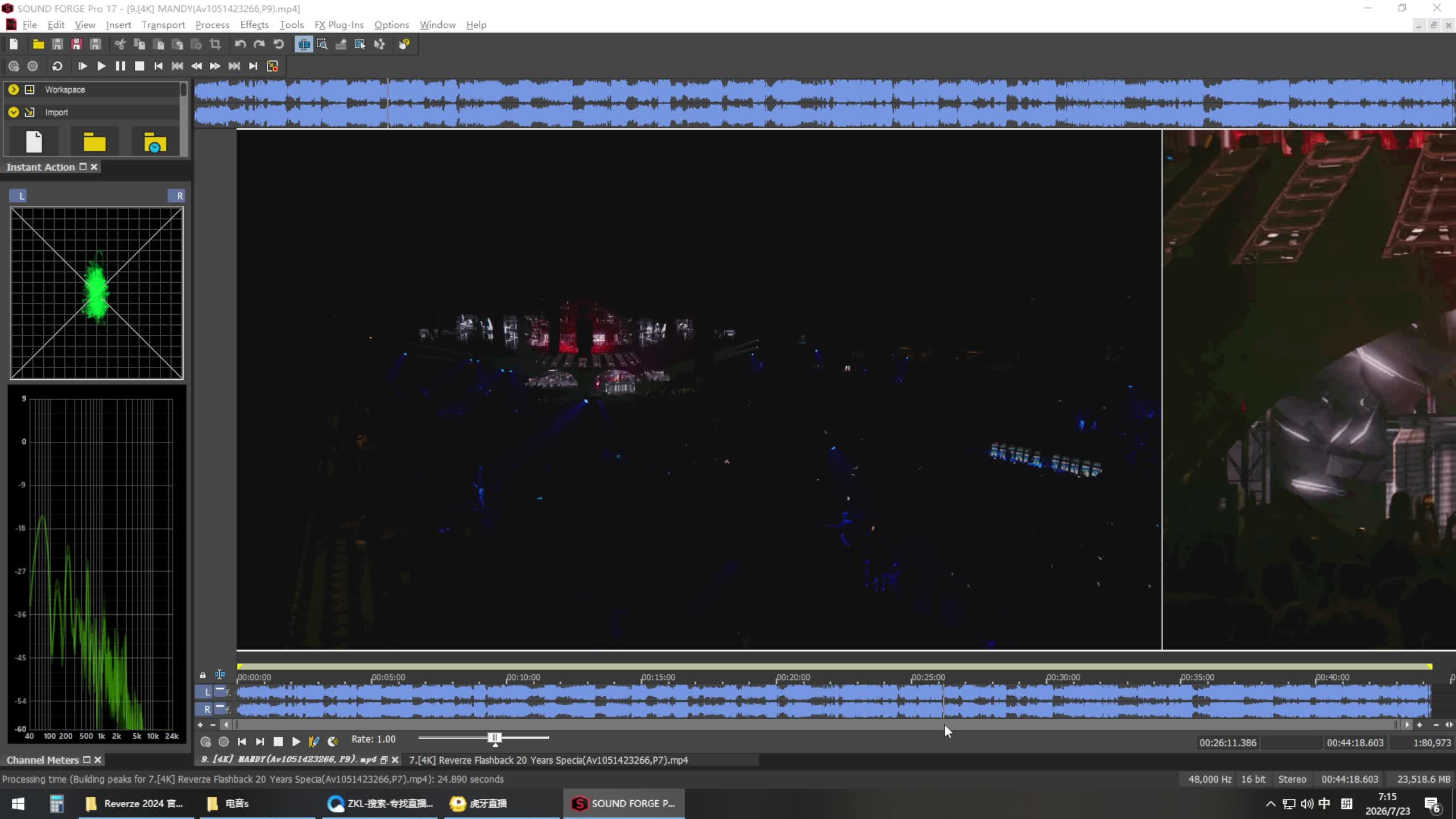This screenshot has width=1456, height=819.
Task: Collapse the Workspace section
Action: pyautogui.click(x=14, y=89)
